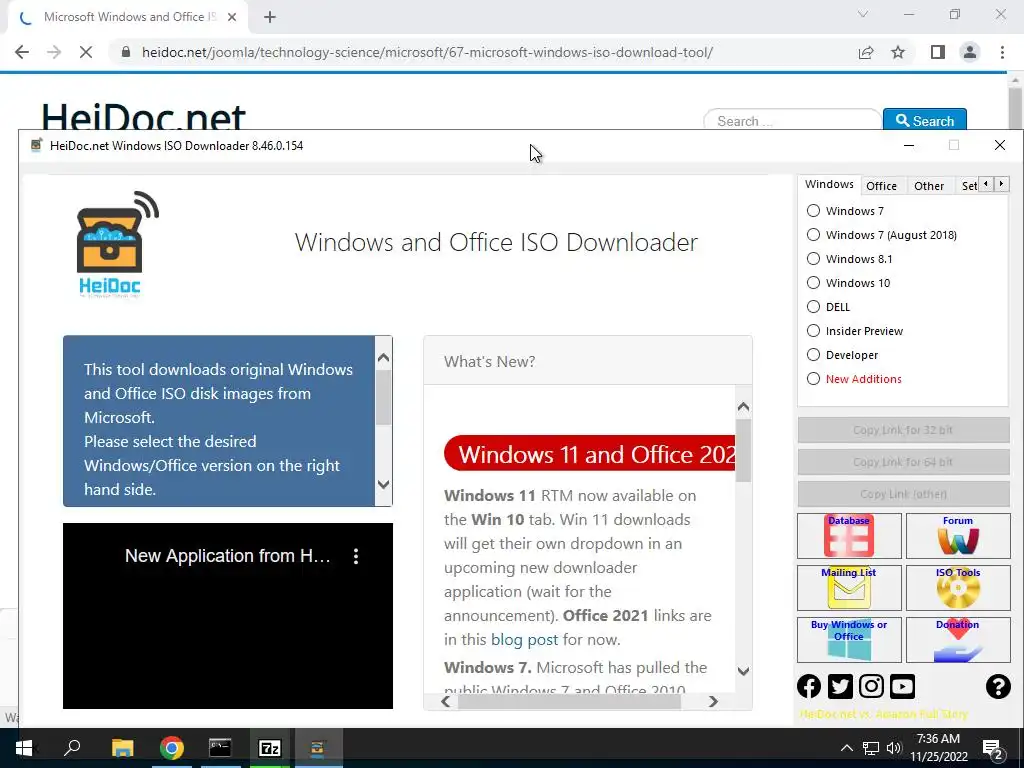Click right arrow in What's New scrollbar

click(x=713, y=701)
